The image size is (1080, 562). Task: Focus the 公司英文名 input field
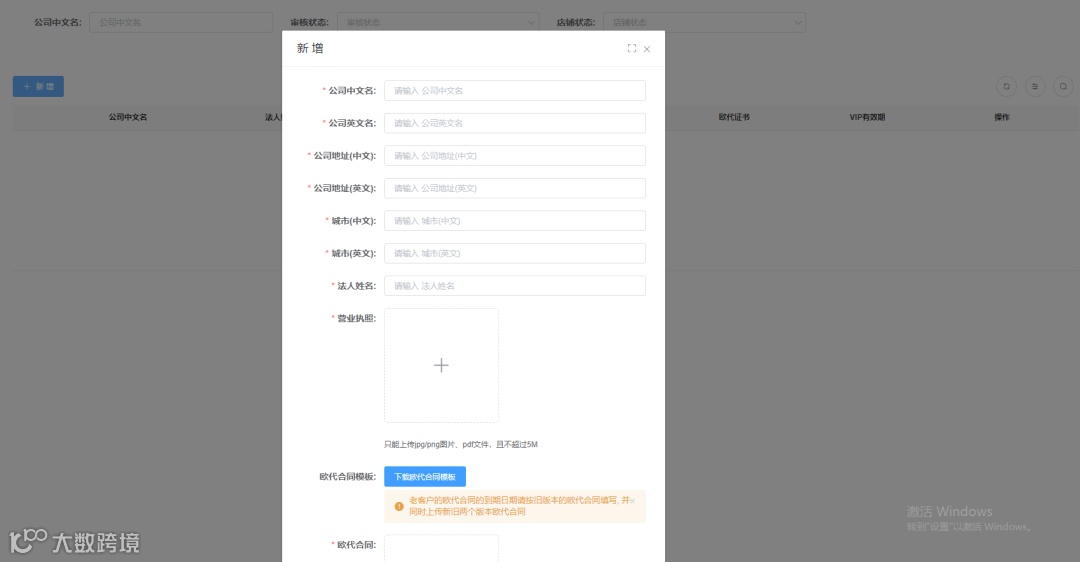point(515,123)
